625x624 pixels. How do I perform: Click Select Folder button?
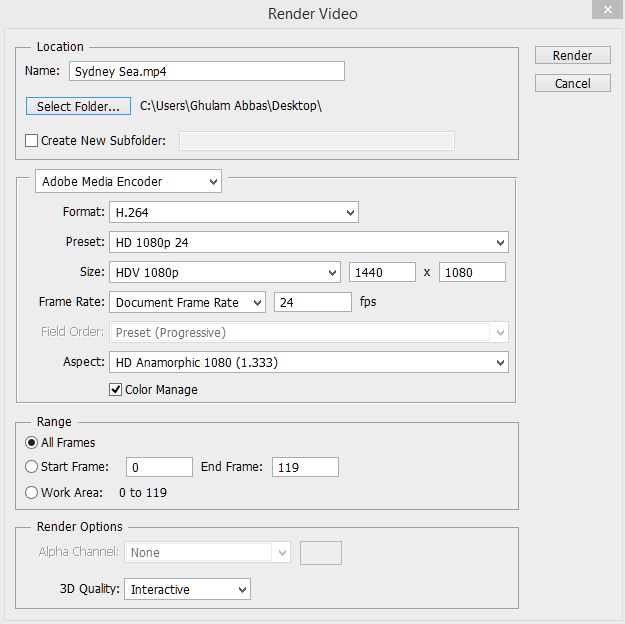click(78, 105)
